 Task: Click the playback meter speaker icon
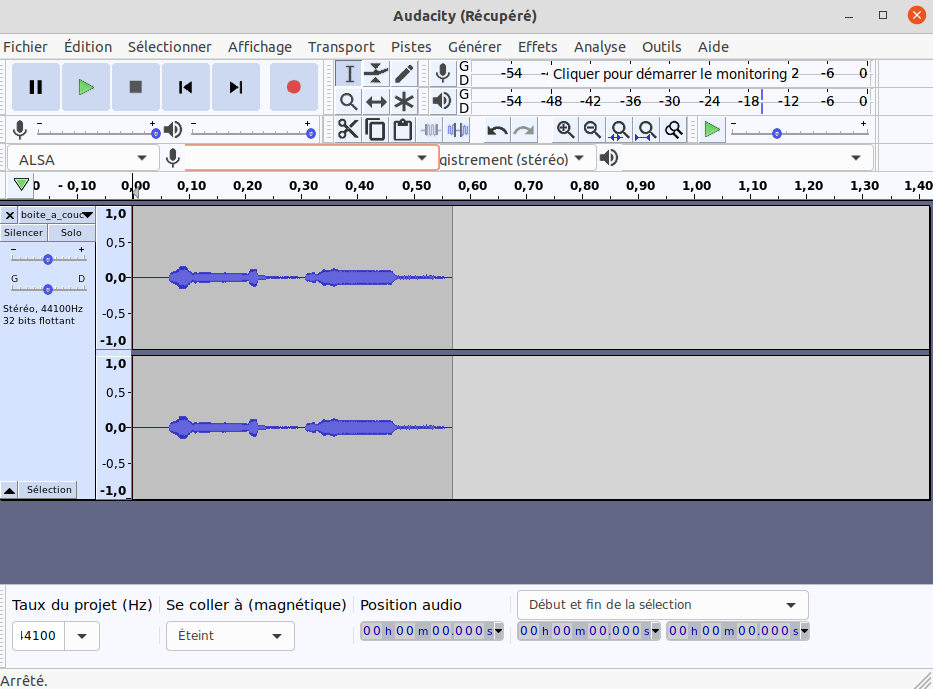443,101
